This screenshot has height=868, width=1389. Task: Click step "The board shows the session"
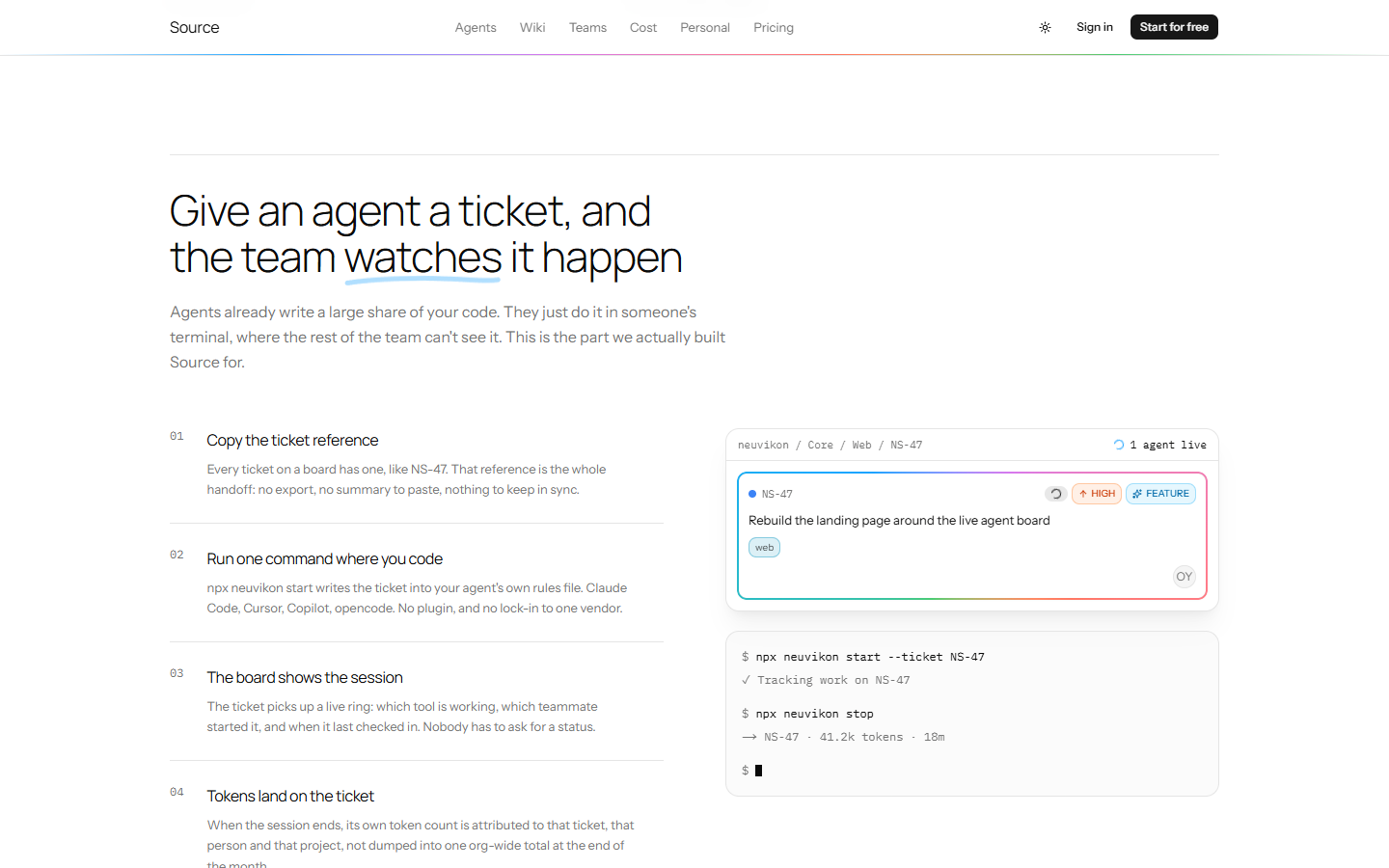pyautogui.click(x=305, y=678)
